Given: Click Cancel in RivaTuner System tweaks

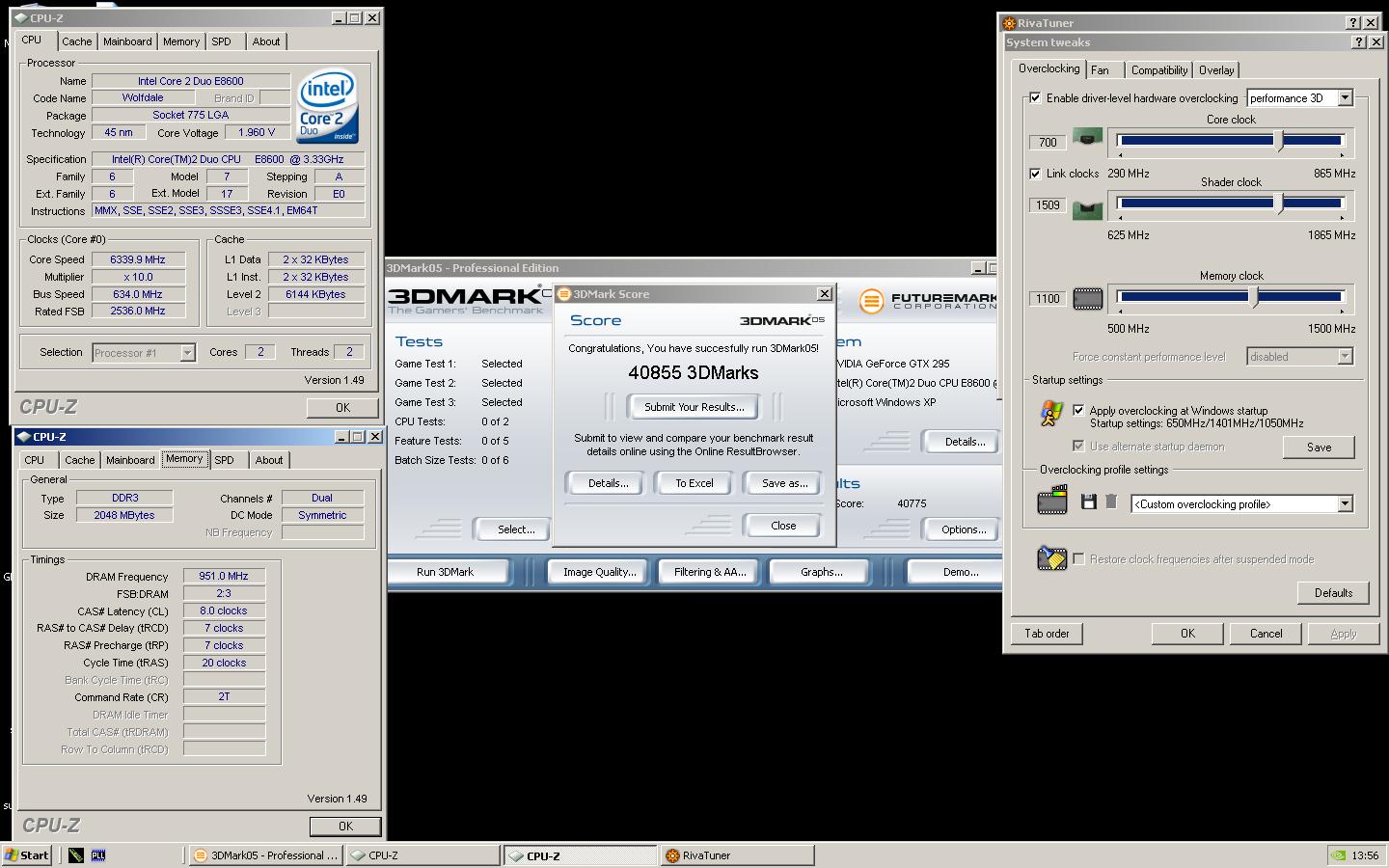Looking at the screenshot, I should 1266,634.
